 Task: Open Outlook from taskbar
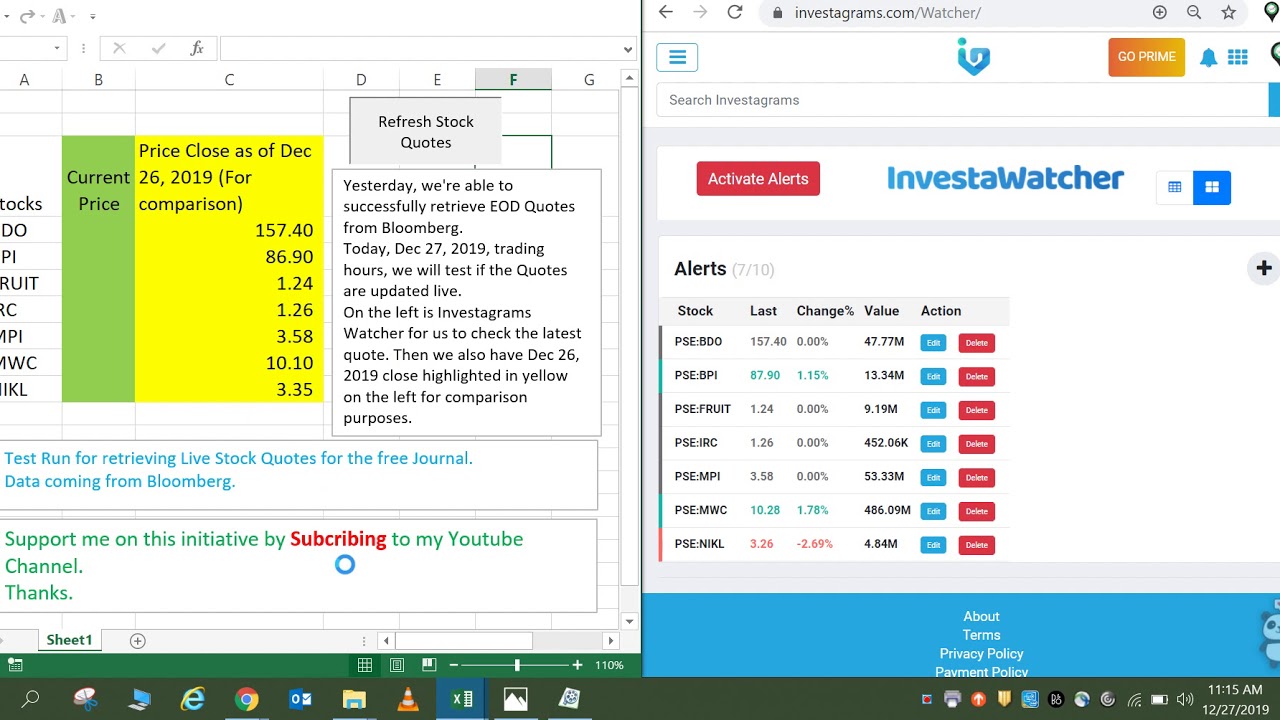[x=300, y=699]
